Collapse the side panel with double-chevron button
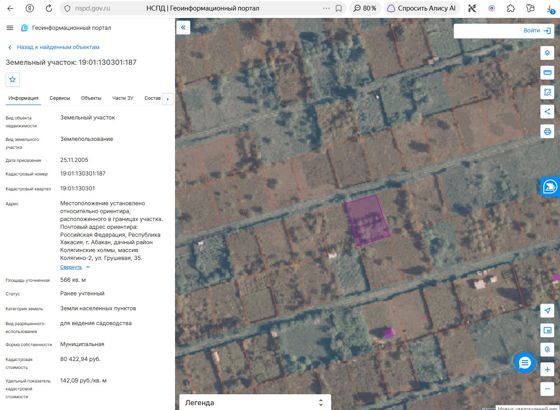560x410 pixels. click(x=183, y=27)
